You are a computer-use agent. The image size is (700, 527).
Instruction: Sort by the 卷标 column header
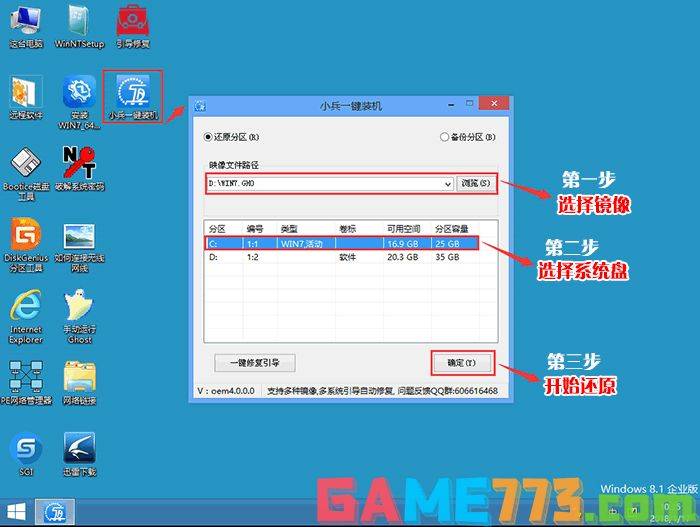pyautogui.click(x=347, y=229)
